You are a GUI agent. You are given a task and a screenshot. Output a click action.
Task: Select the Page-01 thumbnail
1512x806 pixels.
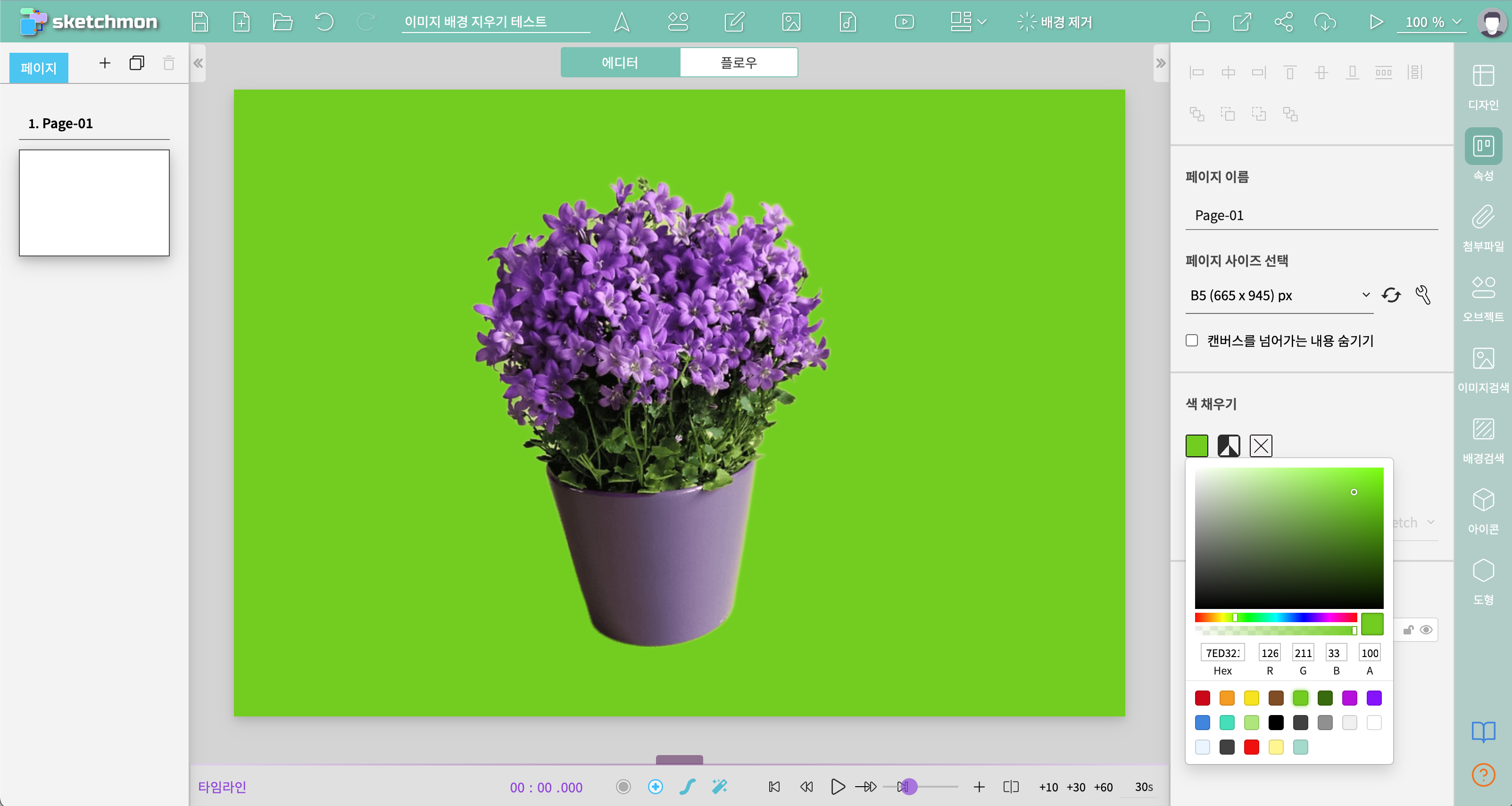point(94,203)
